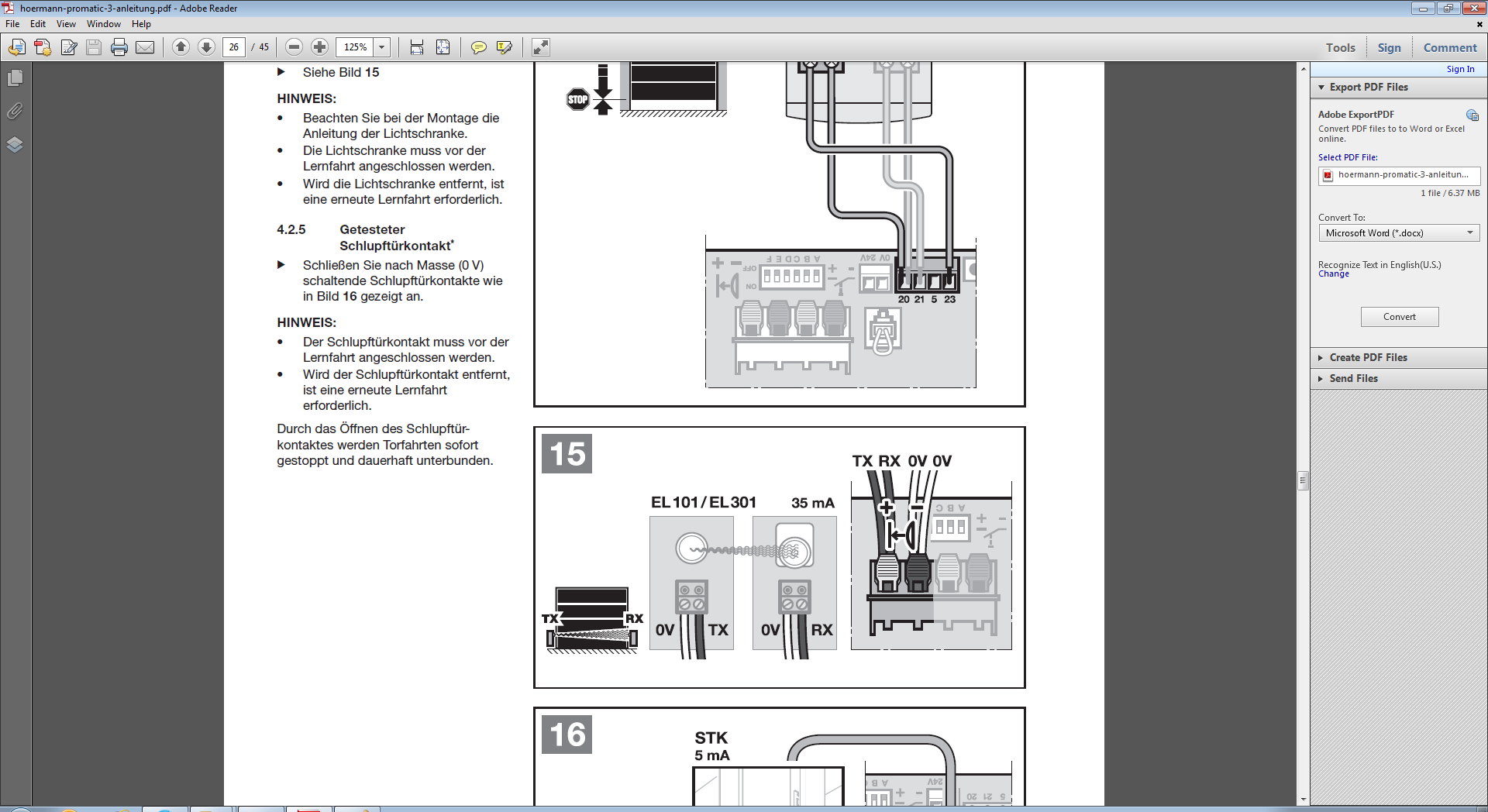Image resolution: width=1488 pixels, height=812 pixels.
Task: Click the selected hoermann-promatic PDF file entry
Action: click(1399, 175)
